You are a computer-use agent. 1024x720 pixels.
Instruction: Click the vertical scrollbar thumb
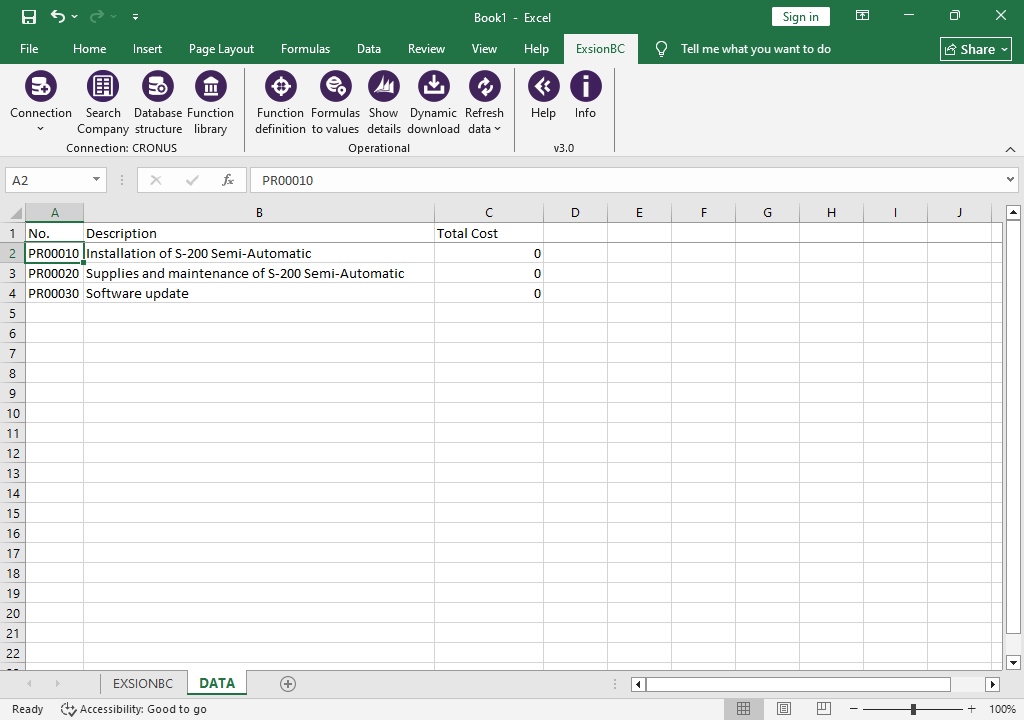coord(1013,427)
